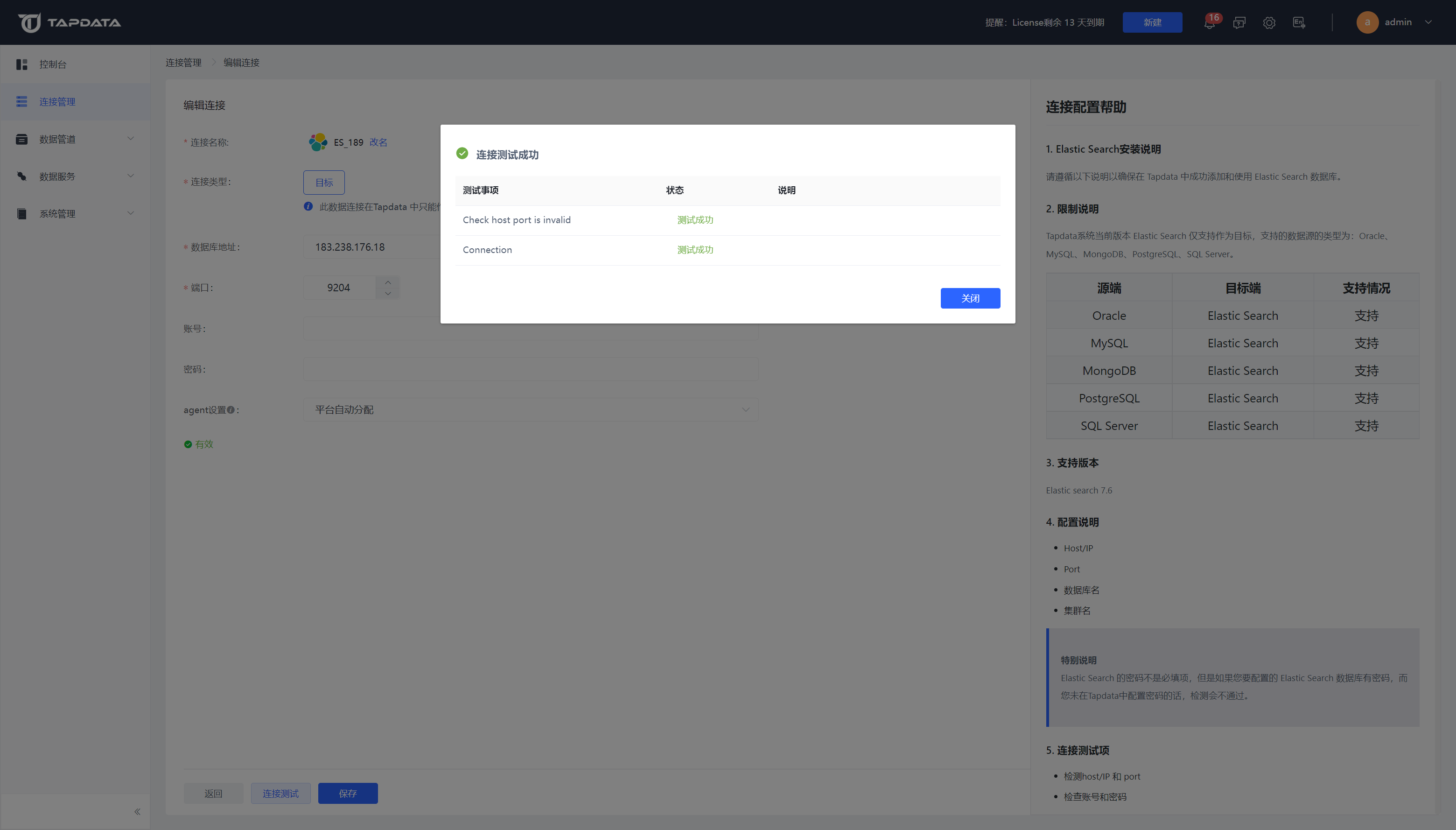Screen dimensions: 1456x830
Task: Click the notification bell icon
Action: (1209, 23)
